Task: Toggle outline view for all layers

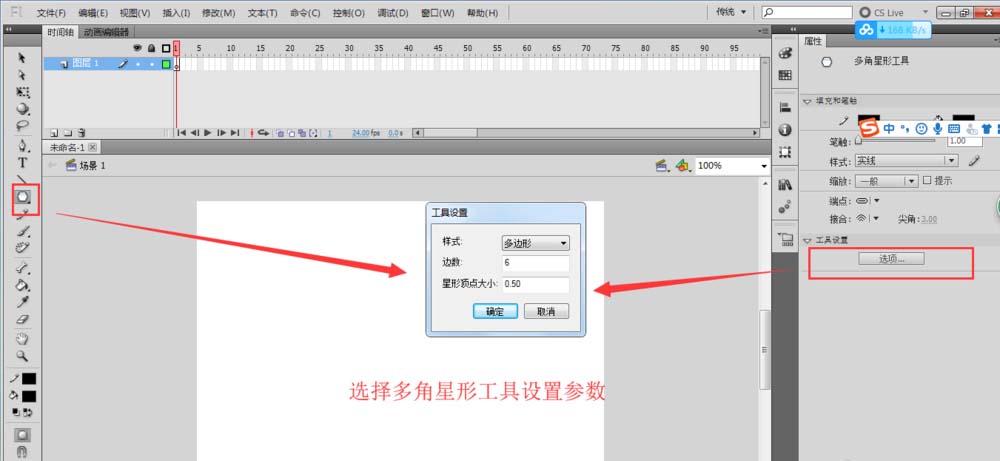Action: [x=166, y=48]
